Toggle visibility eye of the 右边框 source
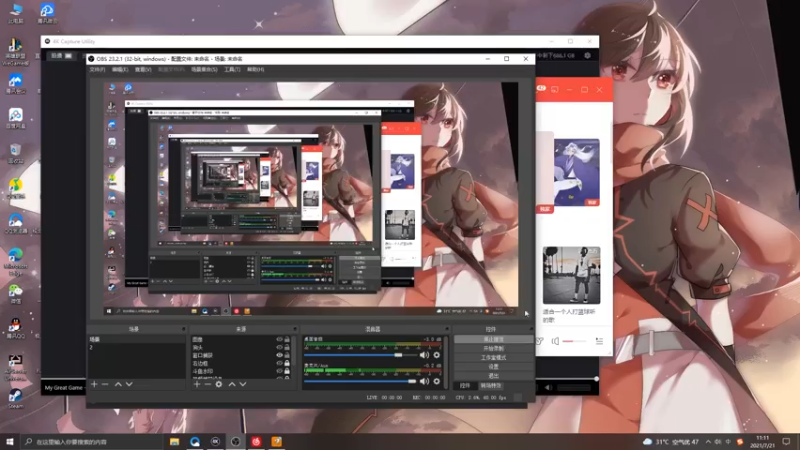The image size is (800, 450). point(279,363)
